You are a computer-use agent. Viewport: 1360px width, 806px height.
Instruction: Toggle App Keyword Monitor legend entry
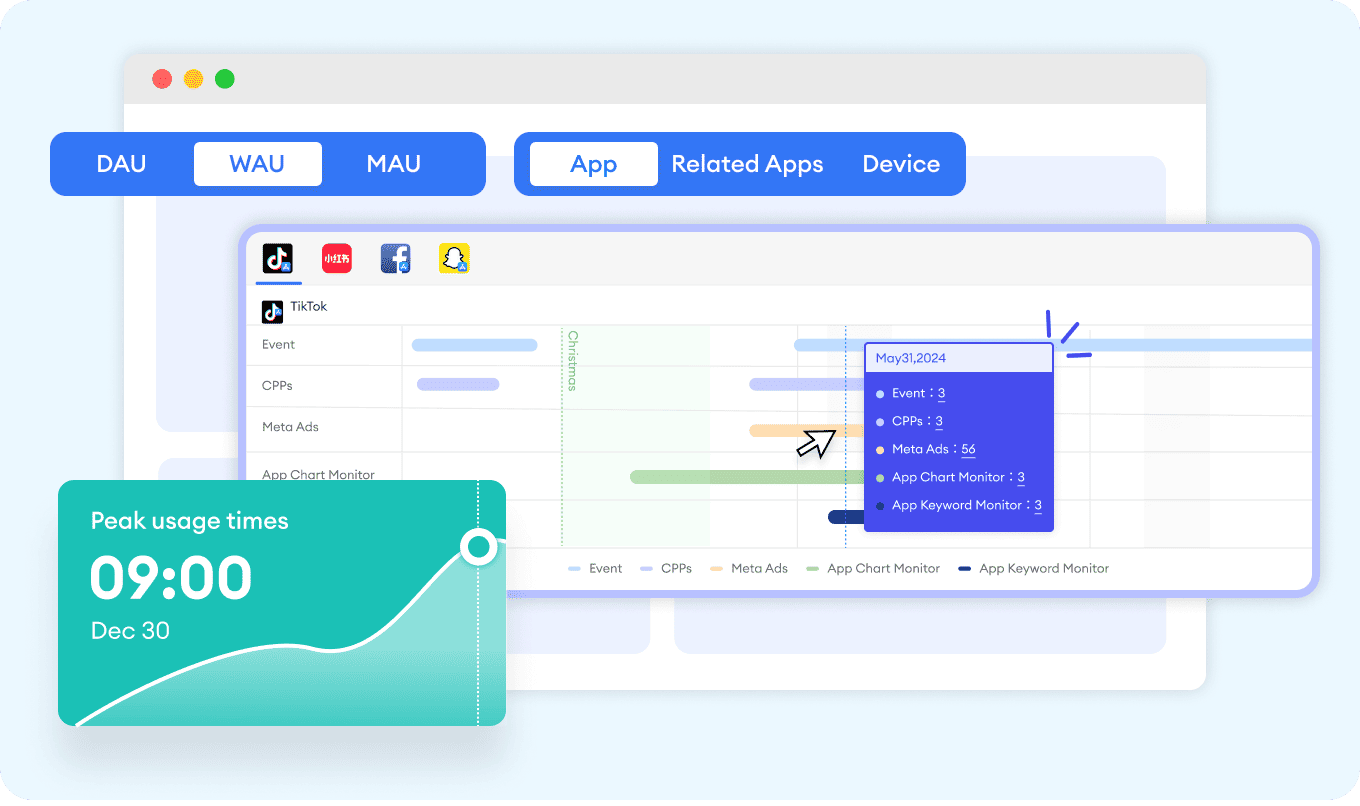pos(1034,568)
